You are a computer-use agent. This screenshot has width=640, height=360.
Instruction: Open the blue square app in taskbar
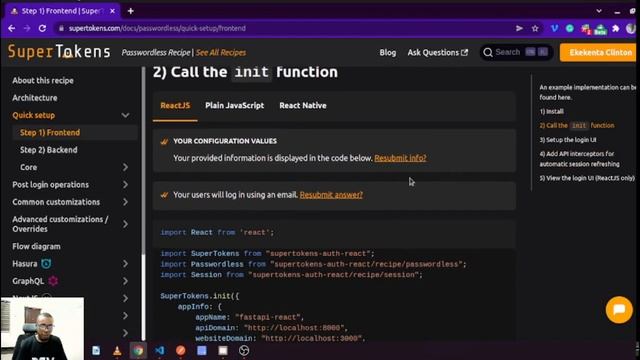point(202,351)
